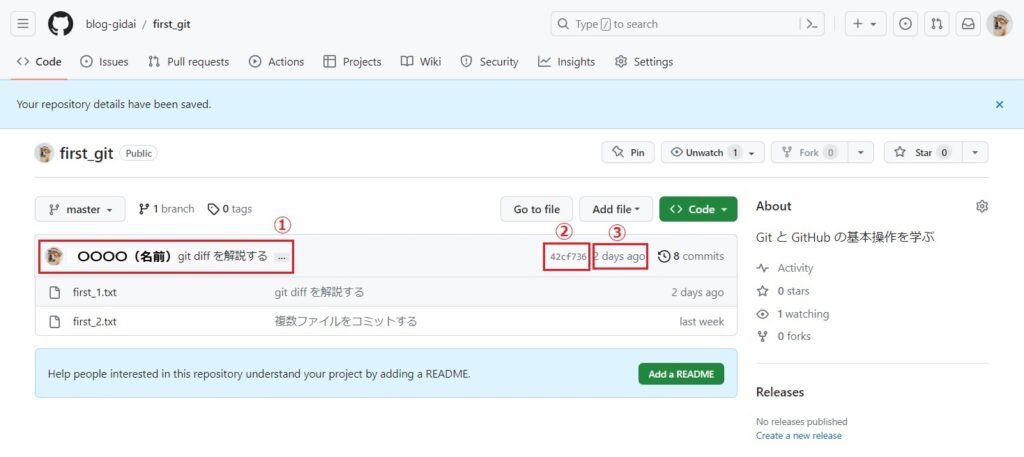Open the Issues shortcut icon in header
1024x457 pixels.
point(905,24)
